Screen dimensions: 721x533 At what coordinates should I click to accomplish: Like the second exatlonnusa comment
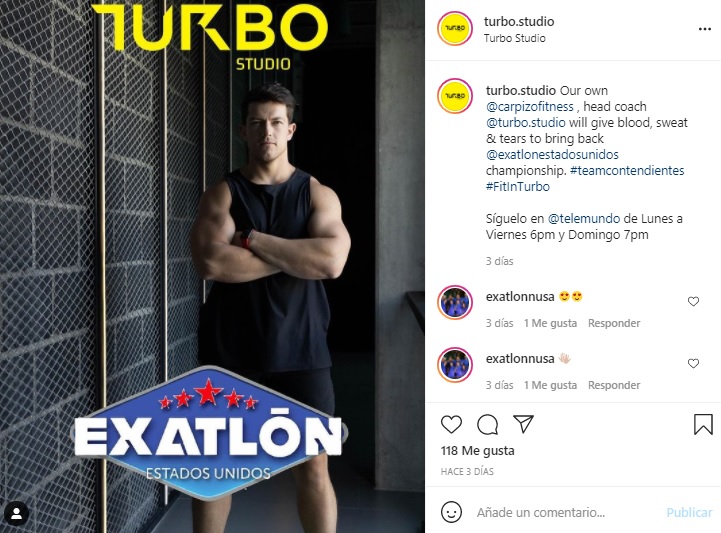[693, 363]
